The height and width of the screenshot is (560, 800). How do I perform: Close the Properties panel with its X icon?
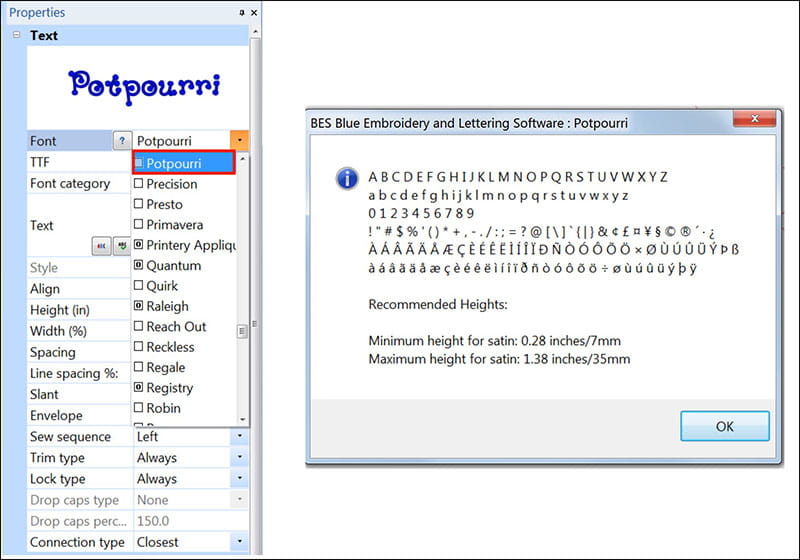click(x=253, y=13)
